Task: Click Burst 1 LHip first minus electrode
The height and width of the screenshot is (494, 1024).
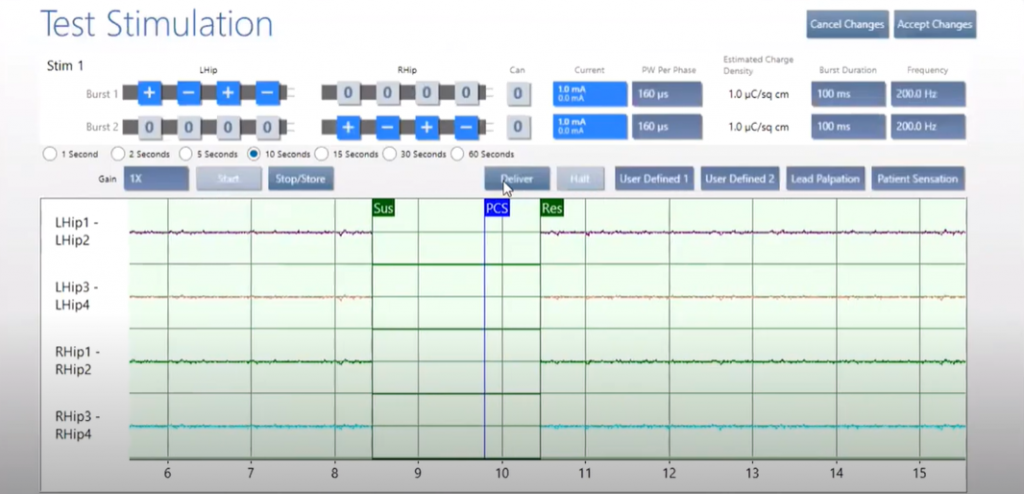Action: tap(189, 94)
